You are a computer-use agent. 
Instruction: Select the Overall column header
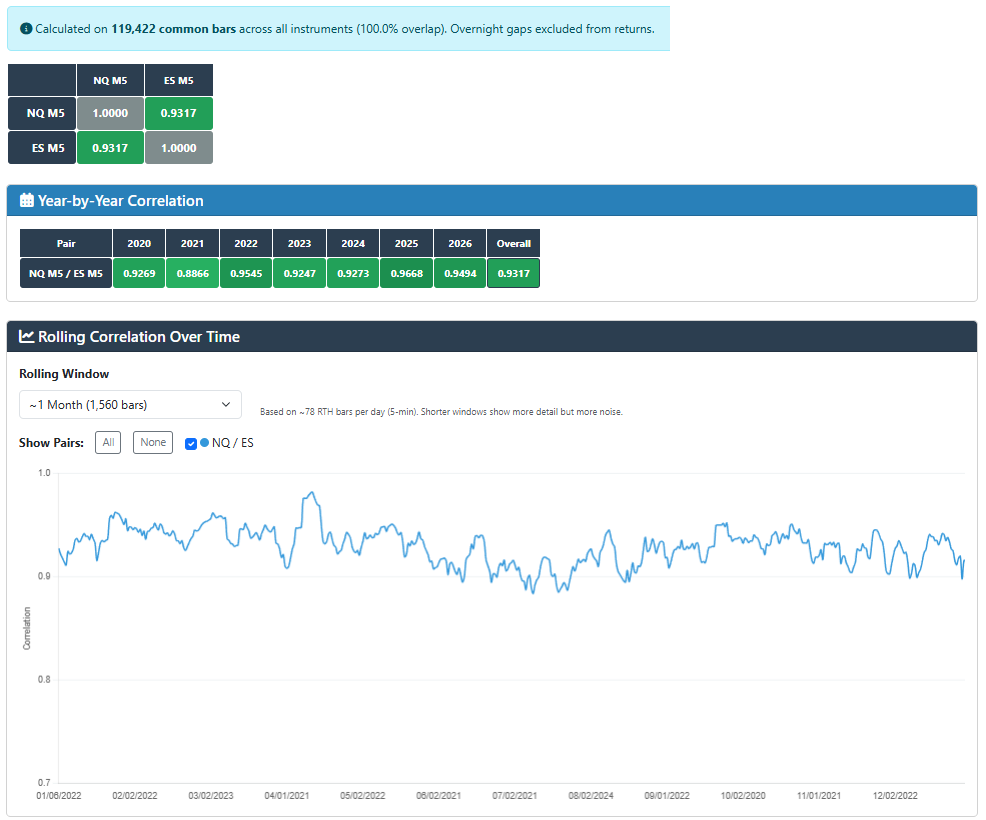tap(513, 243)
